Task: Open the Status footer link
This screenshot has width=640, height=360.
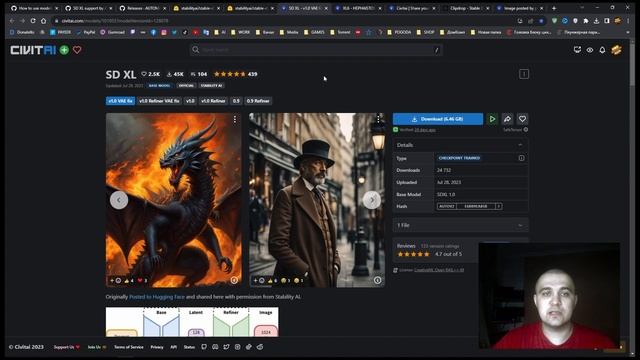Action: pyautogui.click(x=189, y=347)
